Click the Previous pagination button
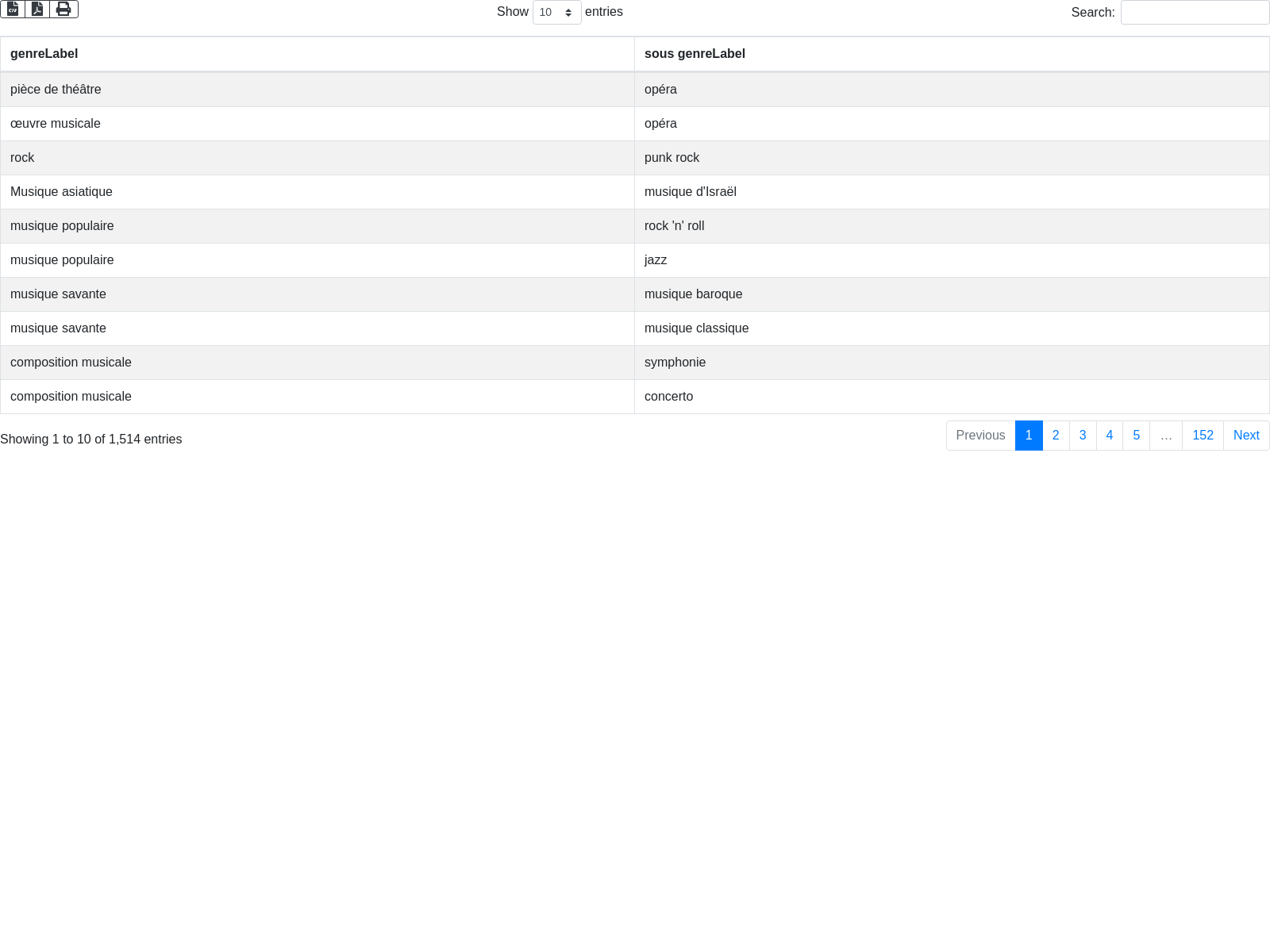The height and width of the screenshot is (952, 1270). pyautogui.click(x=980, y=436)
